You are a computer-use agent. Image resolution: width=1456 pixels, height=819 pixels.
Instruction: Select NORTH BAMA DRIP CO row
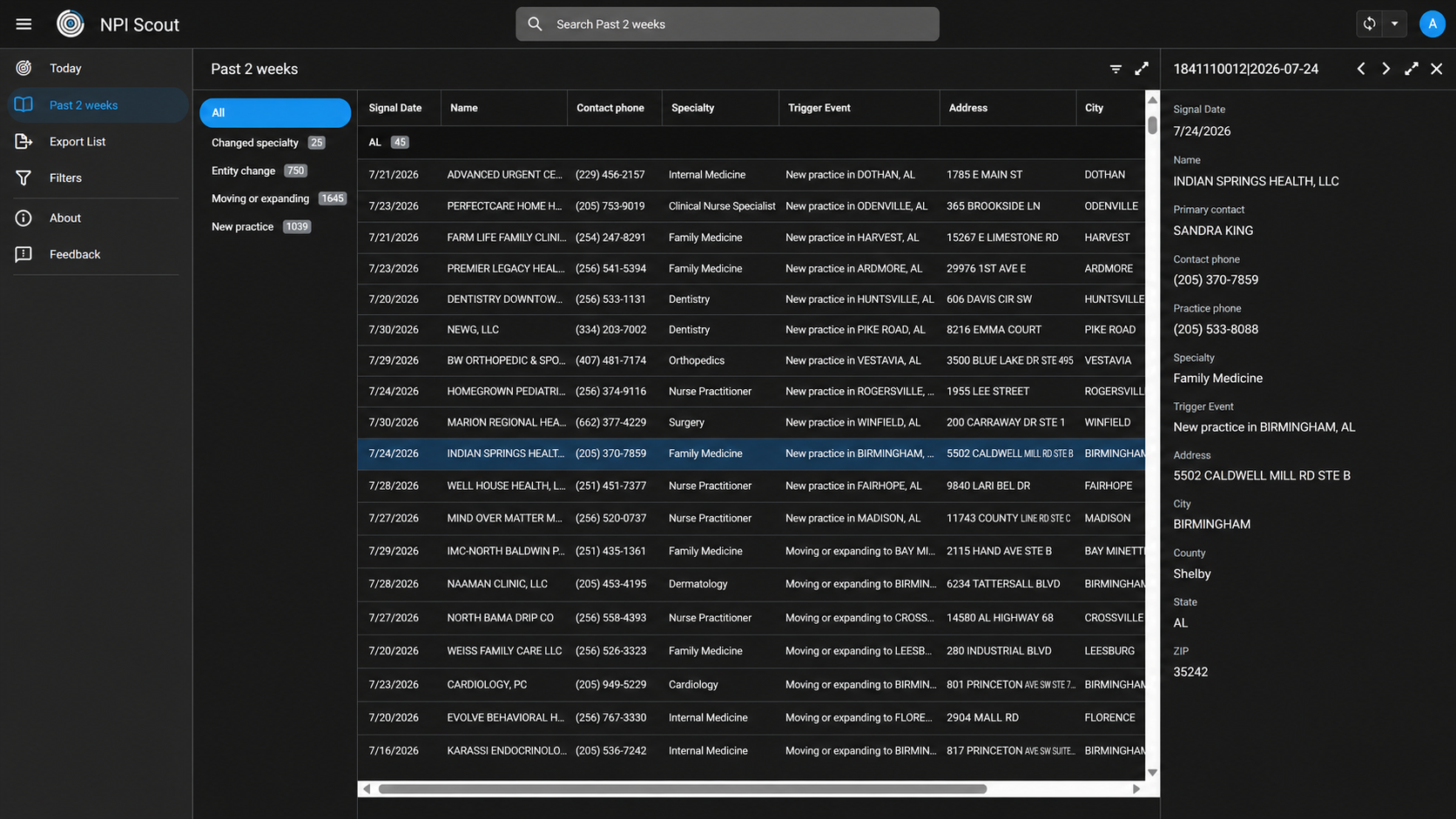coord(752,618)
